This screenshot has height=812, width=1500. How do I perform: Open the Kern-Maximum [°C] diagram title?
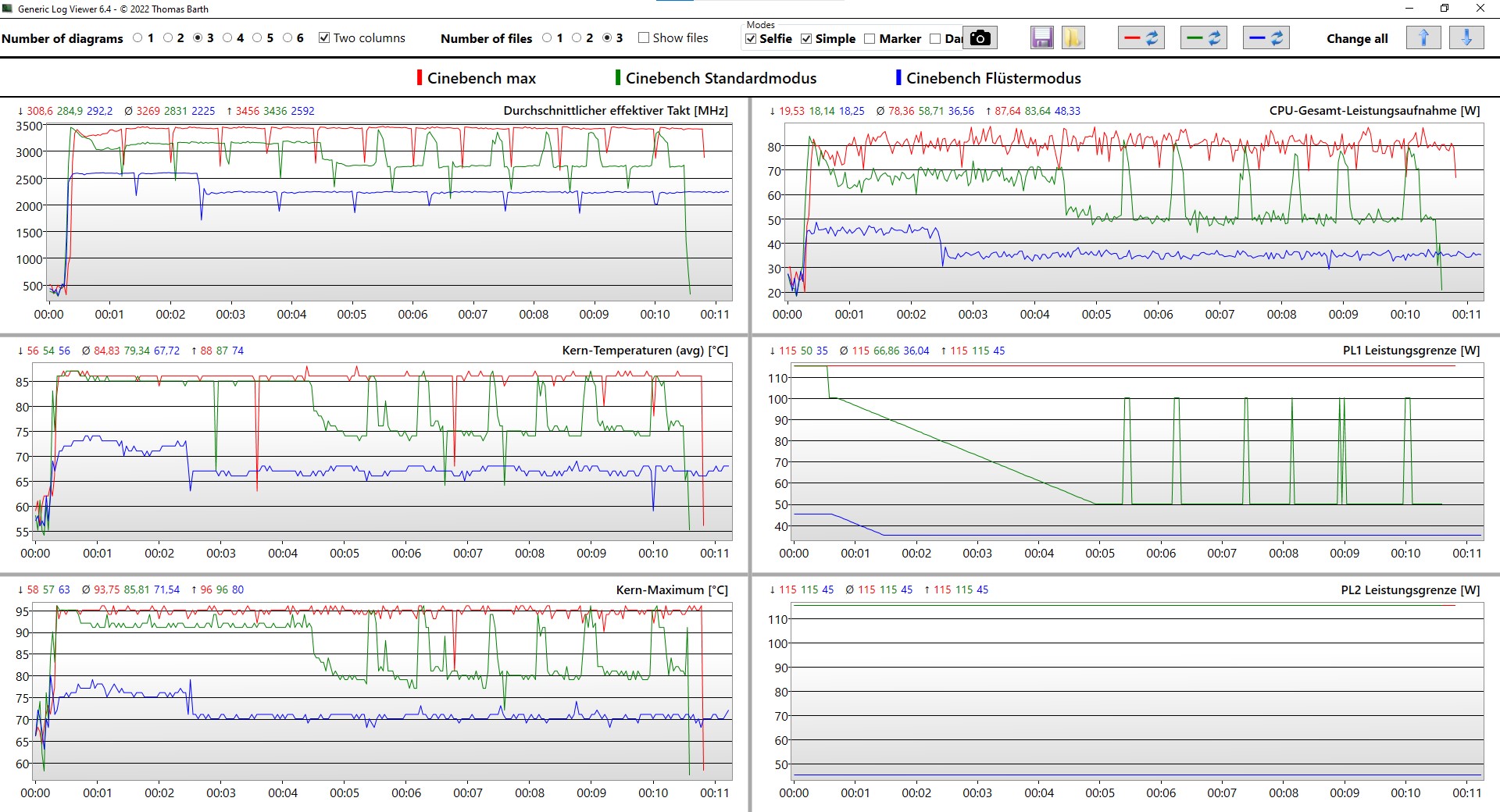point(672,590)
